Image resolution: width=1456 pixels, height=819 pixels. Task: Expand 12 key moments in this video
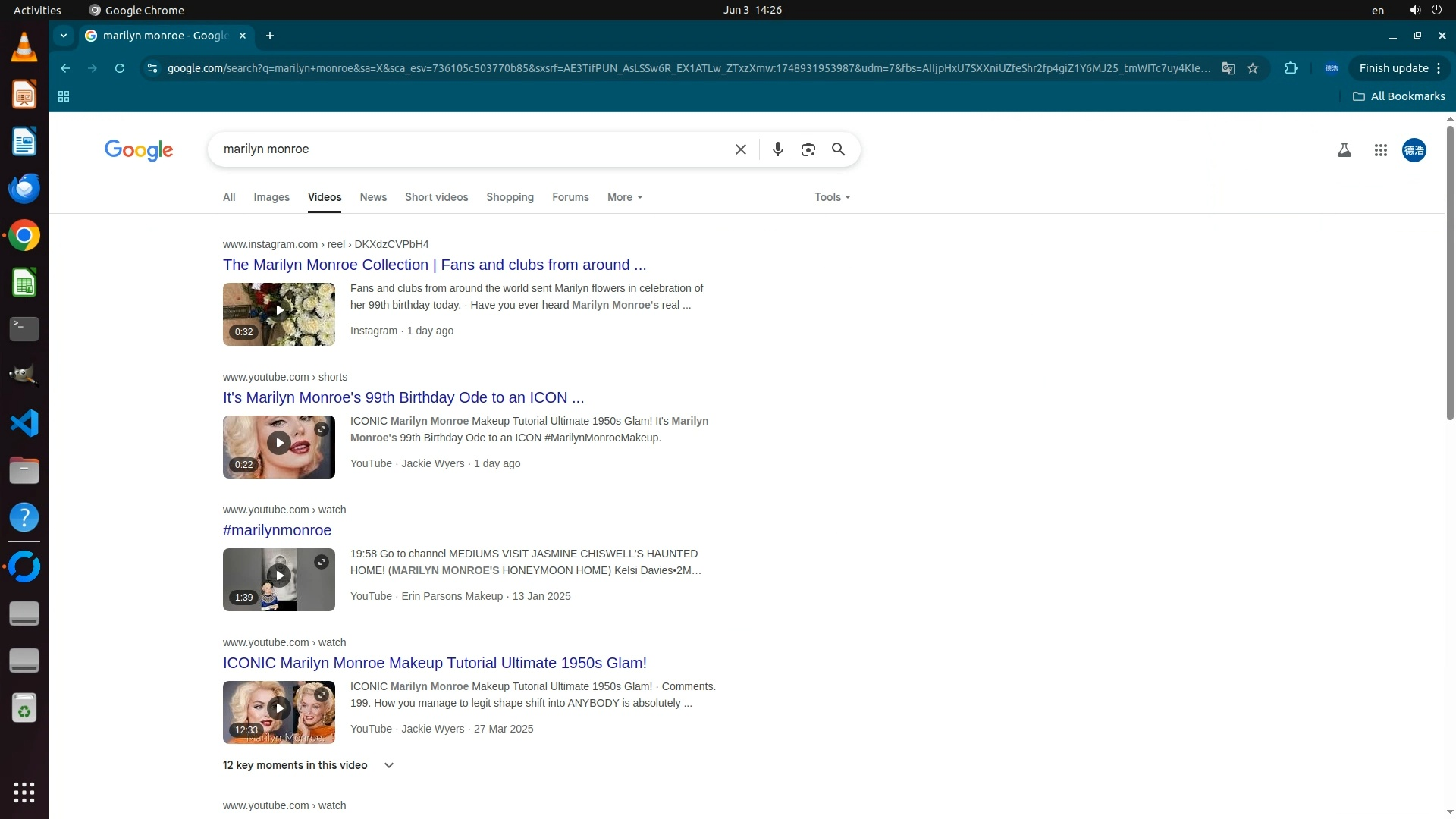pos(389,765)
